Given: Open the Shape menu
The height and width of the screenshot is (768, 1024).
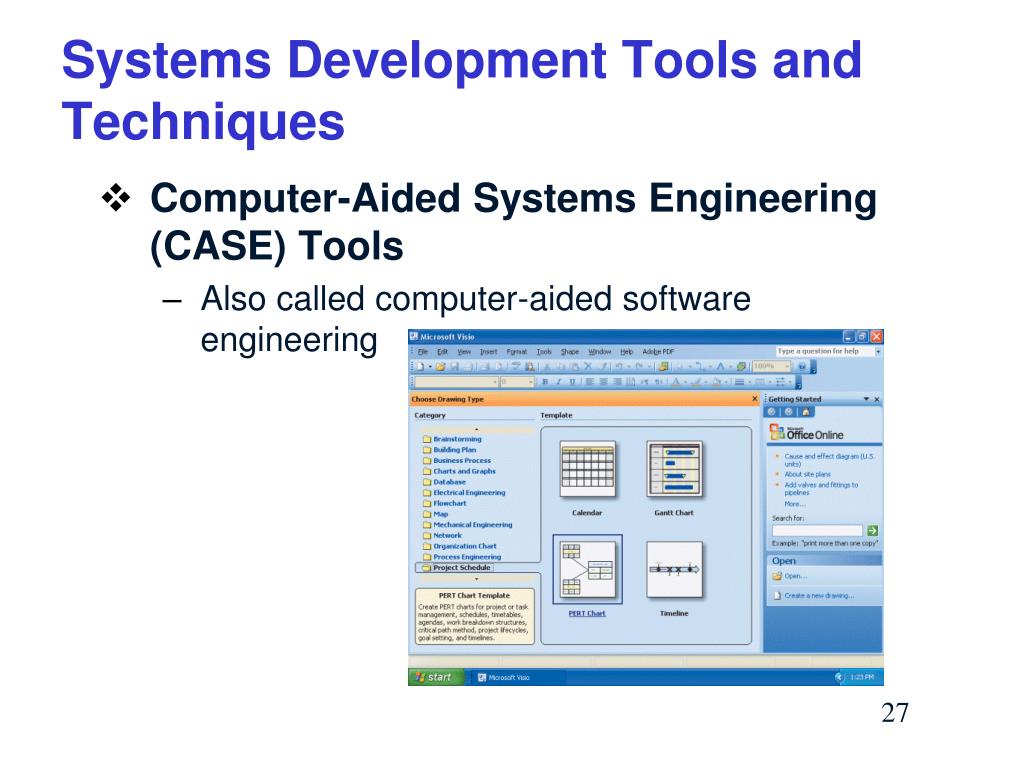Looking at the screenshot, I should (570, 351).
